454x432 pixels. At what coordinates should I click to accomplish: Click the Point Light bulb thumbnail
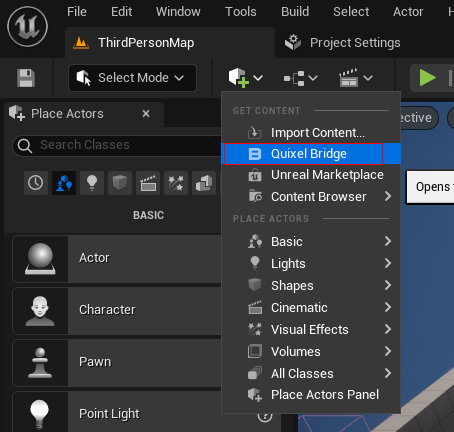tap(40, 413)
